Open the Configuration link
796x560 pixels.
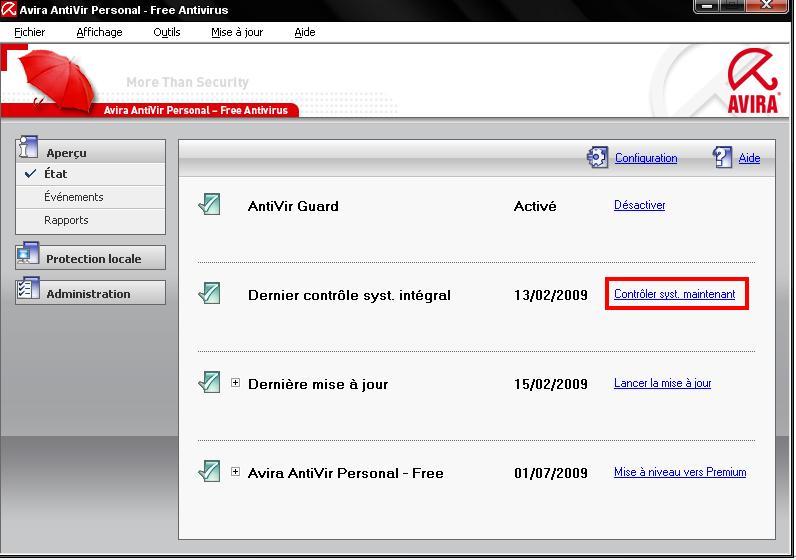646,158
